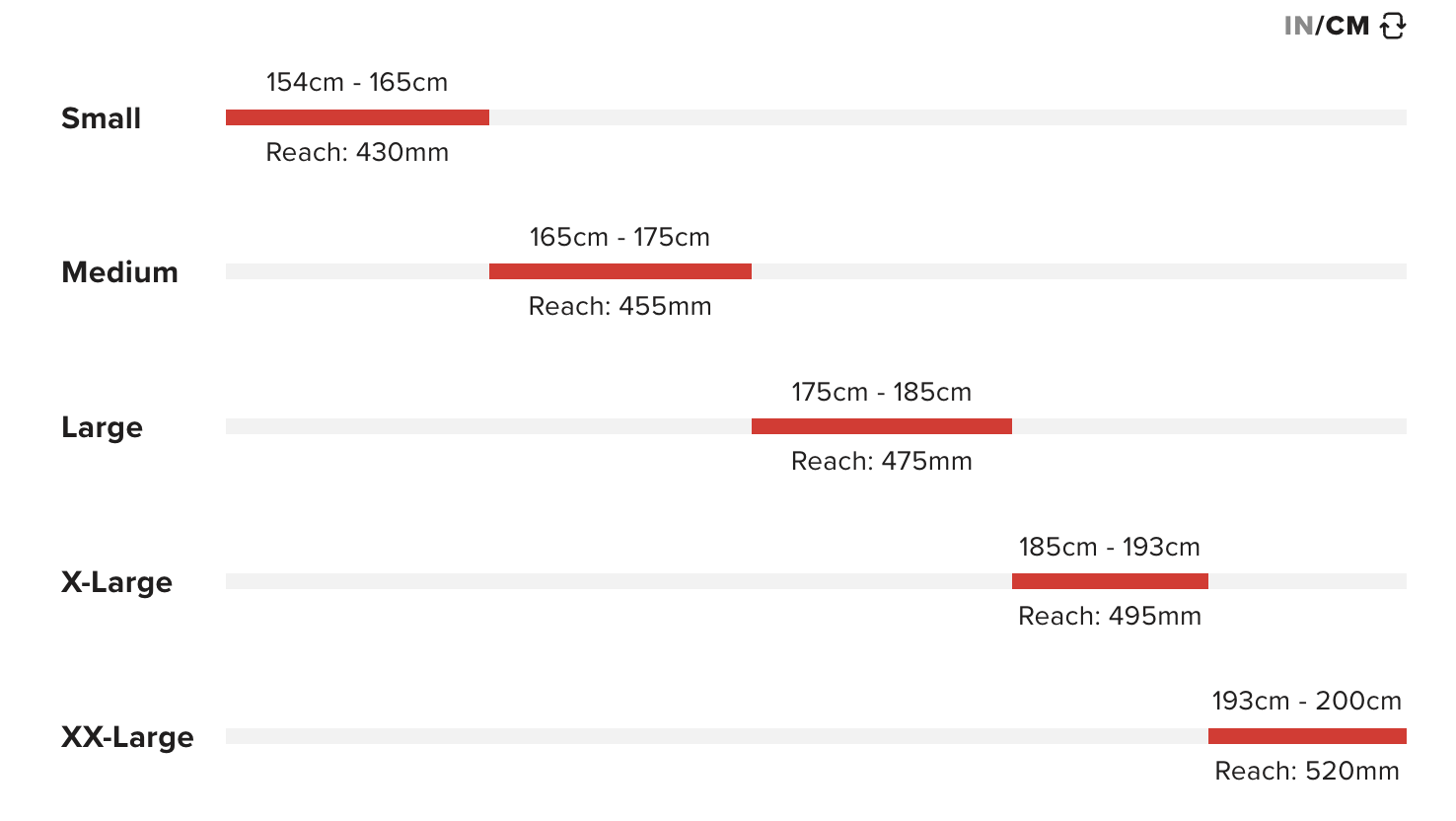Screen dimensions: 1456x821
Task: Toggle the IN/CM unit label
Action: point(1327,26)
